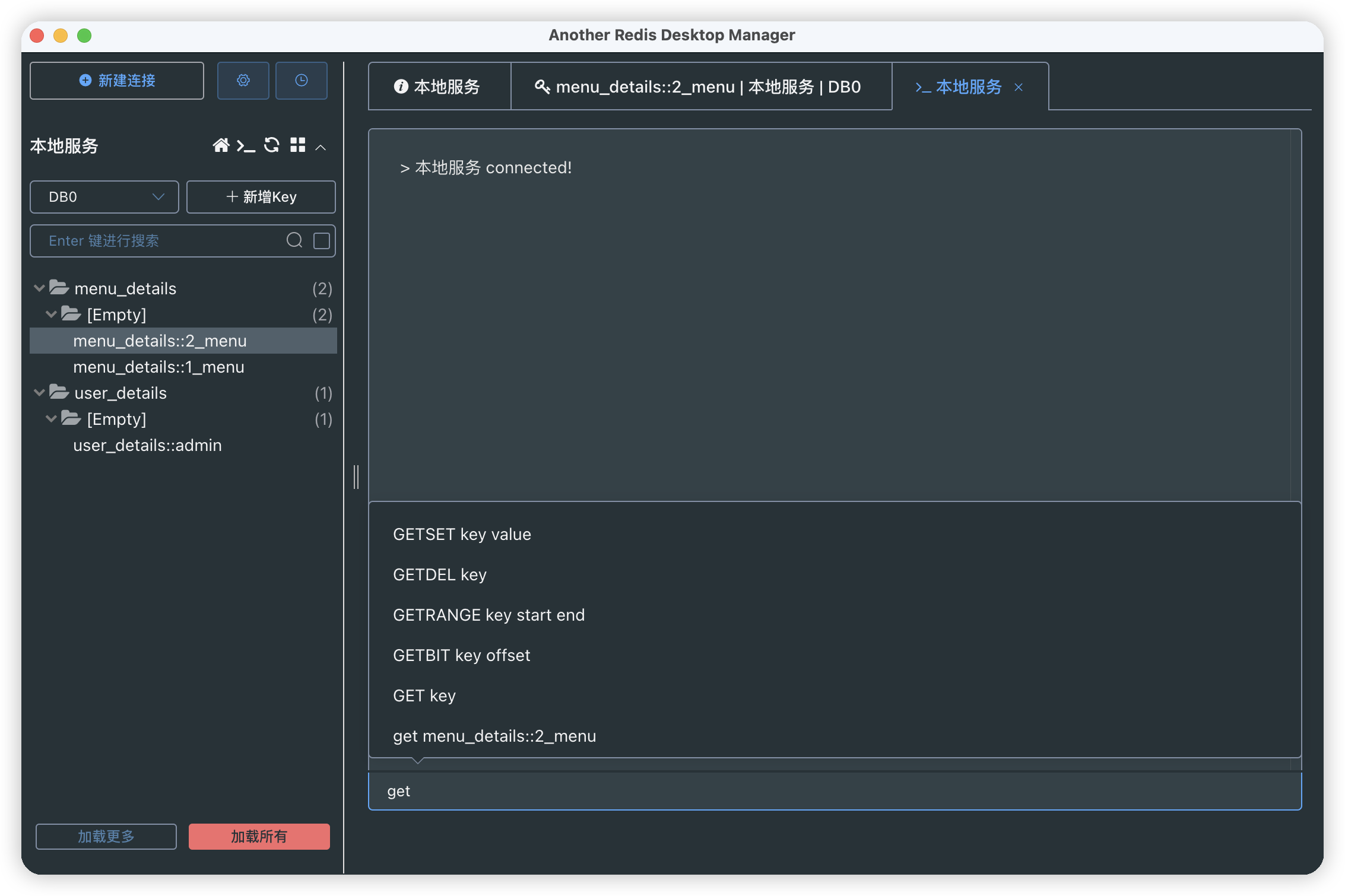Click the info icon on 本地服务 tab
The height and width of the screenshot is (896, 1345).
point(401,87)
